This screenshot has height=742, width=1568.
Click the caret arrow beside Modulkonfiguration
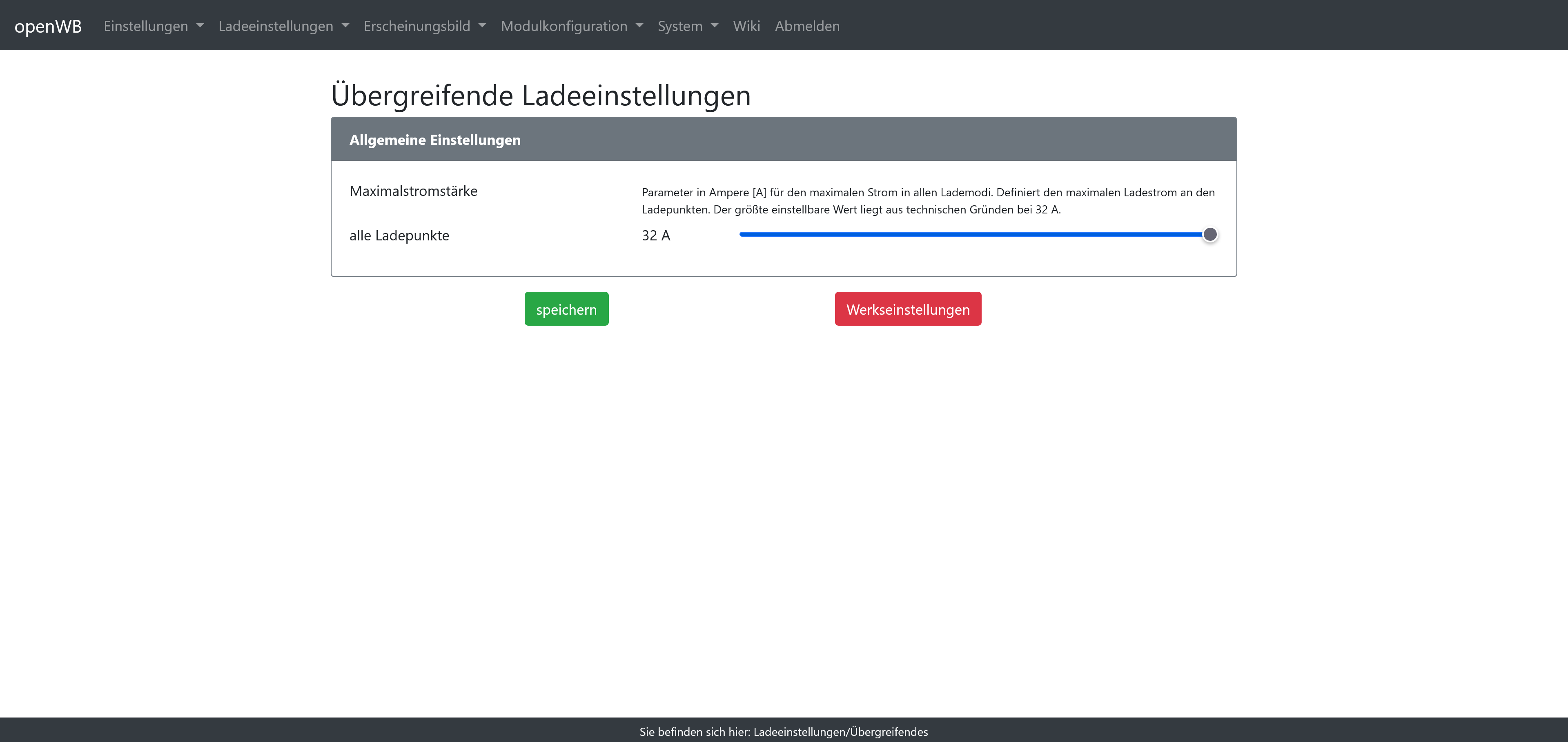click(x=639, y=26)
